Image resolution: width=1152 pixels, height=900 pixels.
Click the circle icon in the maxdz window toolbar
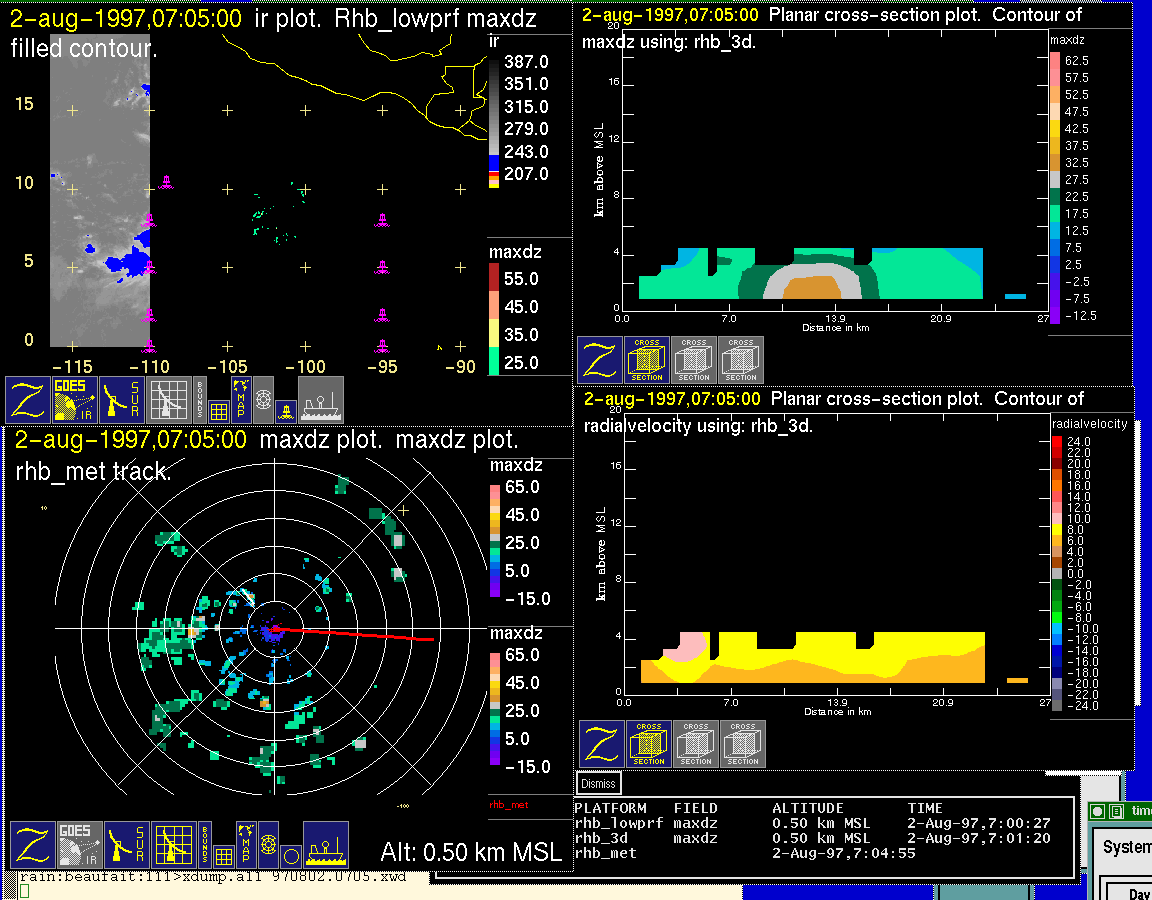(290, 856)
